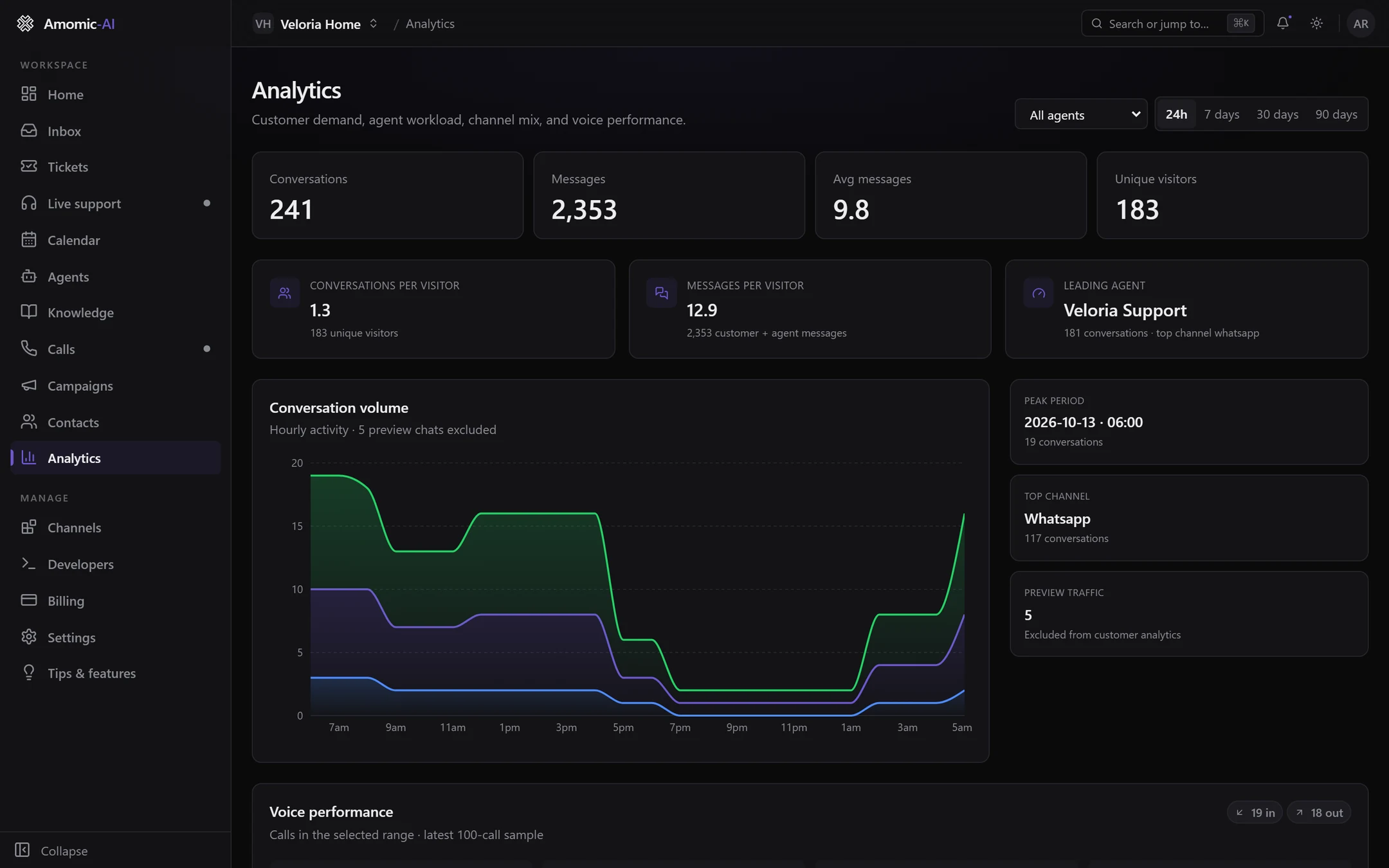The height and width of the screenshot is (868, 1389).
Task: Select the Live support headset icon
Action: point(29,203)
